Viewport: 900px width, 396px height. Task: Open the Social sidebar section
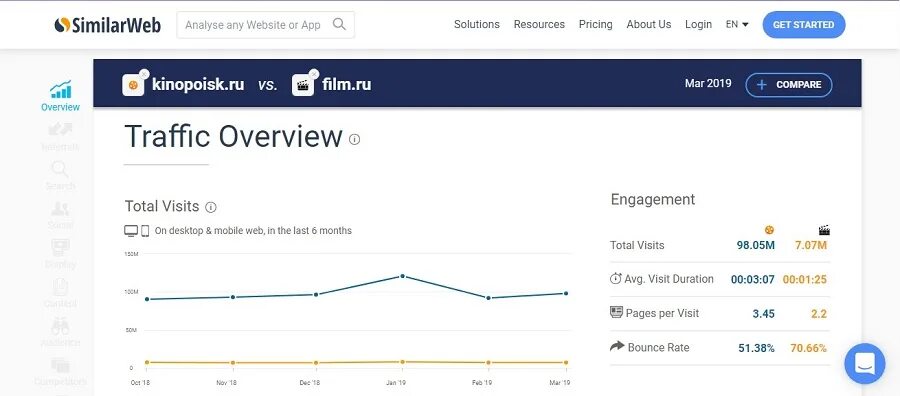point(60,215)
